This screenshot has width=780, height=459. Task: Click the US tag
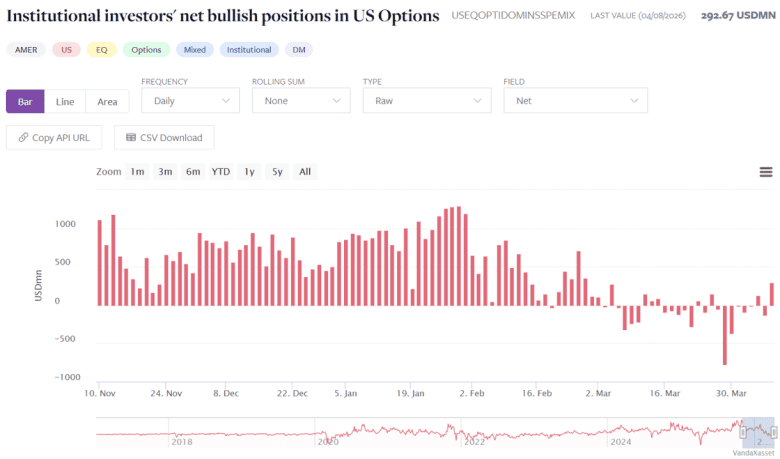66,50
